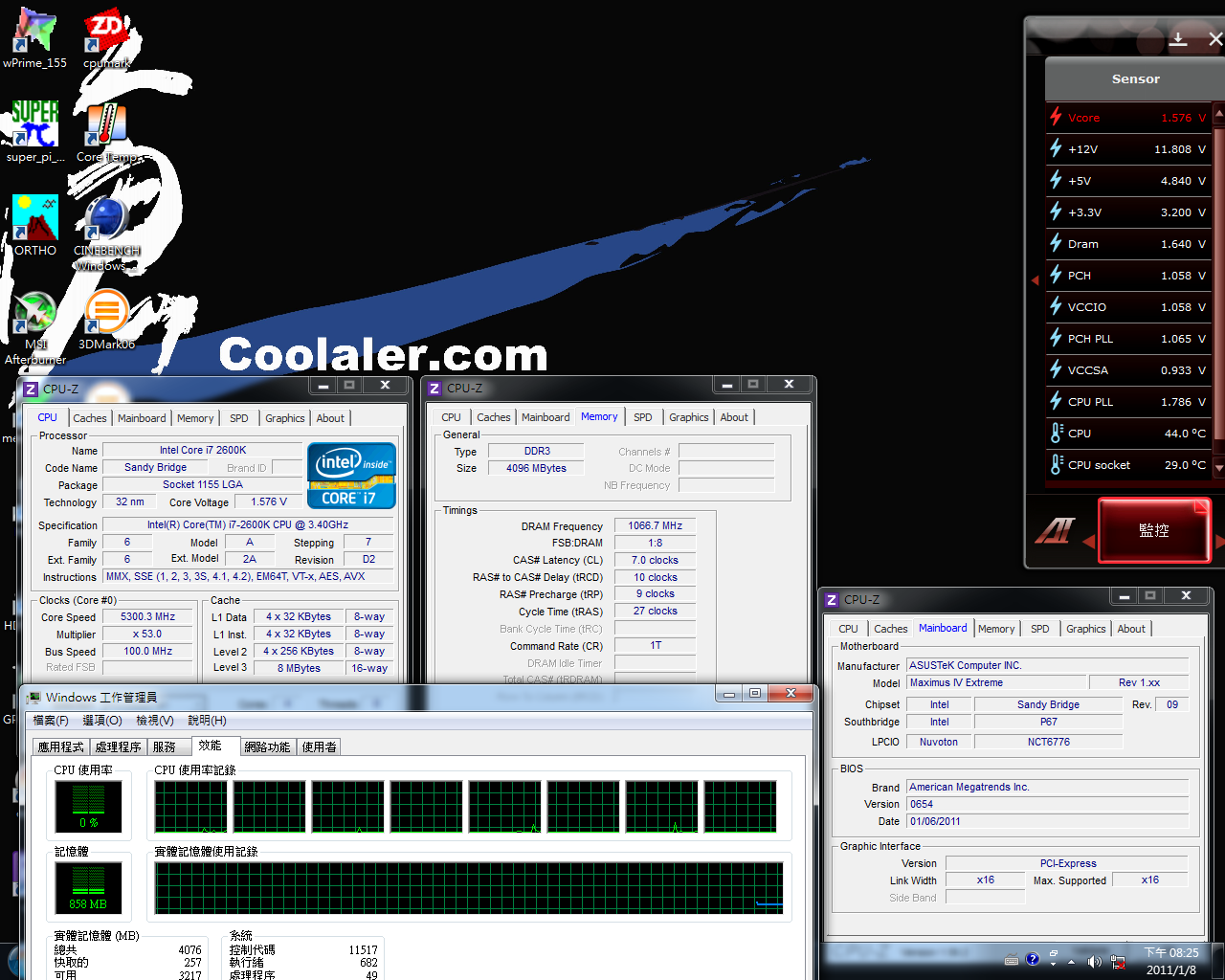Click the CAS# Latency value 7.0 clocks
The image size is (1225, 980).
point(655,560)
